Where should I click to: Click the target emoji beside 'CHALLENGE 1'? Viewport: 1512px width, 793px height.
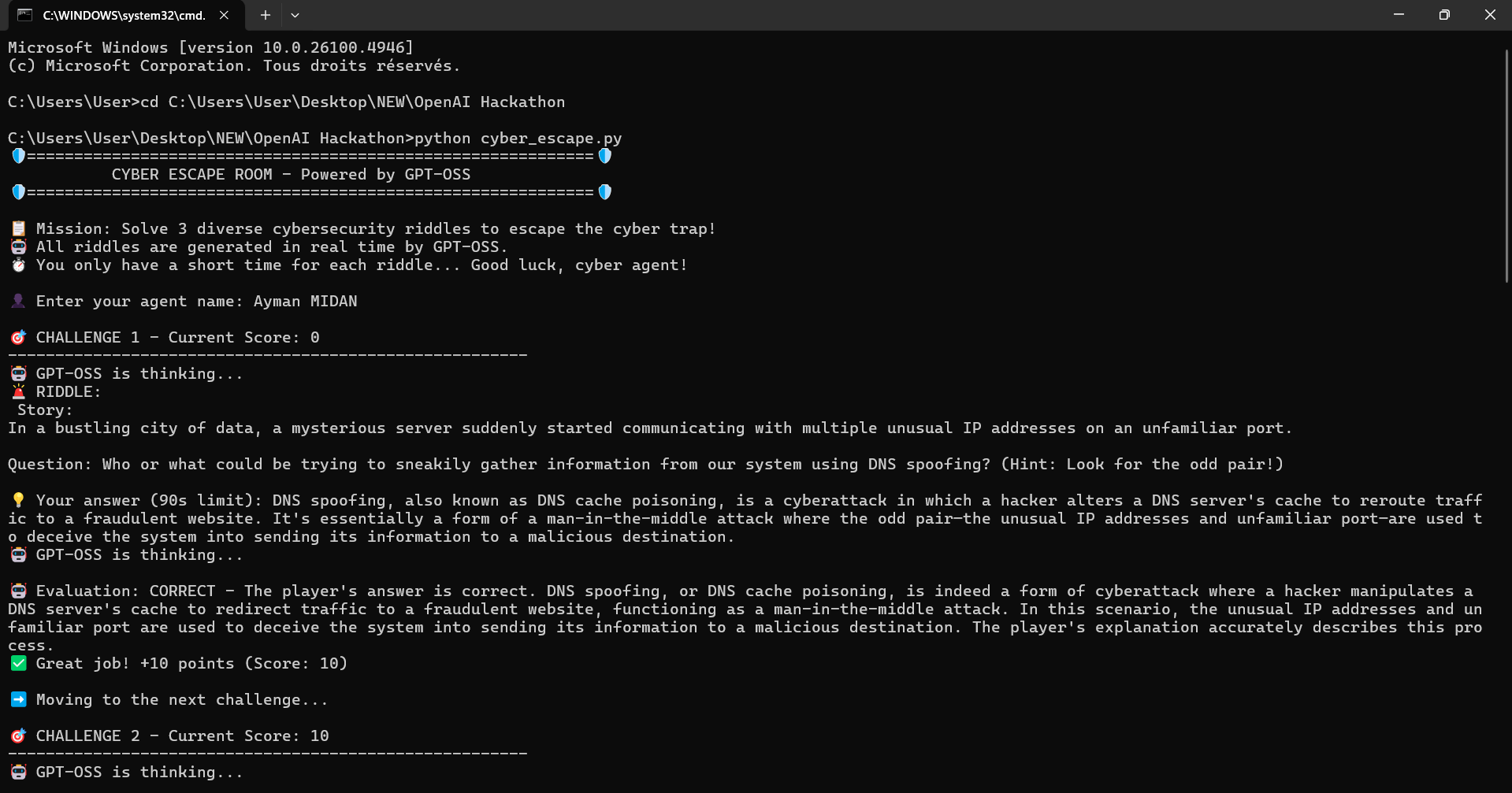click(x=18, y=338)
